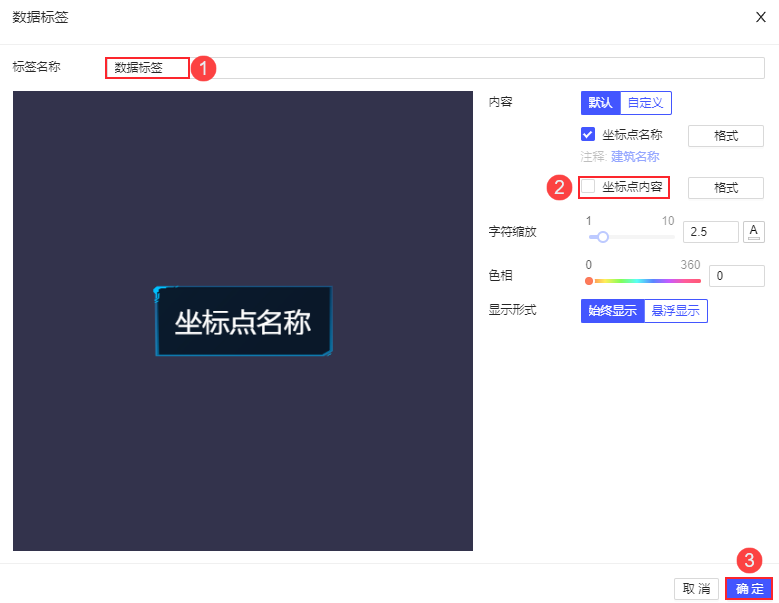The image size is (779, 603).
Task: Click the 字符缩放 slider handle
Action: pyautogui.click(x=603, y=237)
